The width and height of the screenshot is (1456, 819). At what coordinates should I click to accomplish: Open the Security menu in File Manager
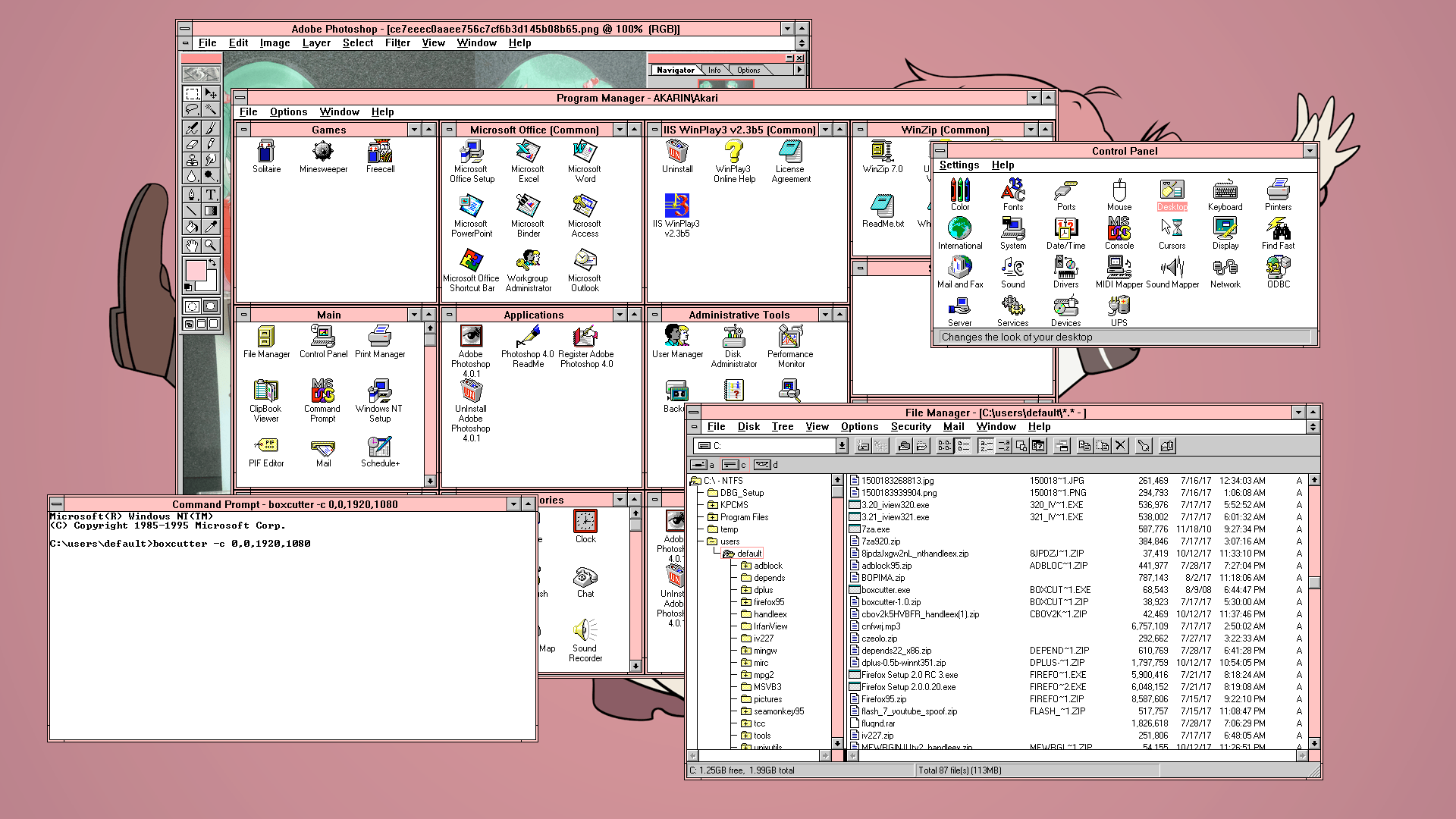[x=910, y=426]
